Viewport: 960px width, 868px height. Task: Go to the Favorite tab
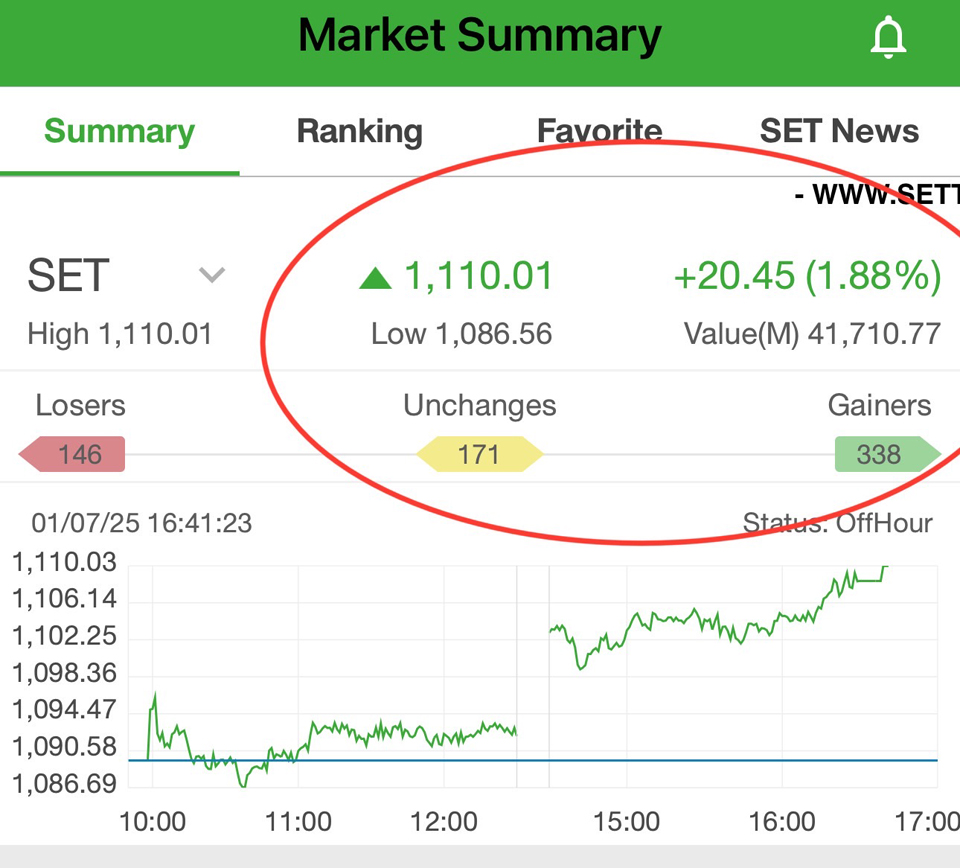coord(599,132)
